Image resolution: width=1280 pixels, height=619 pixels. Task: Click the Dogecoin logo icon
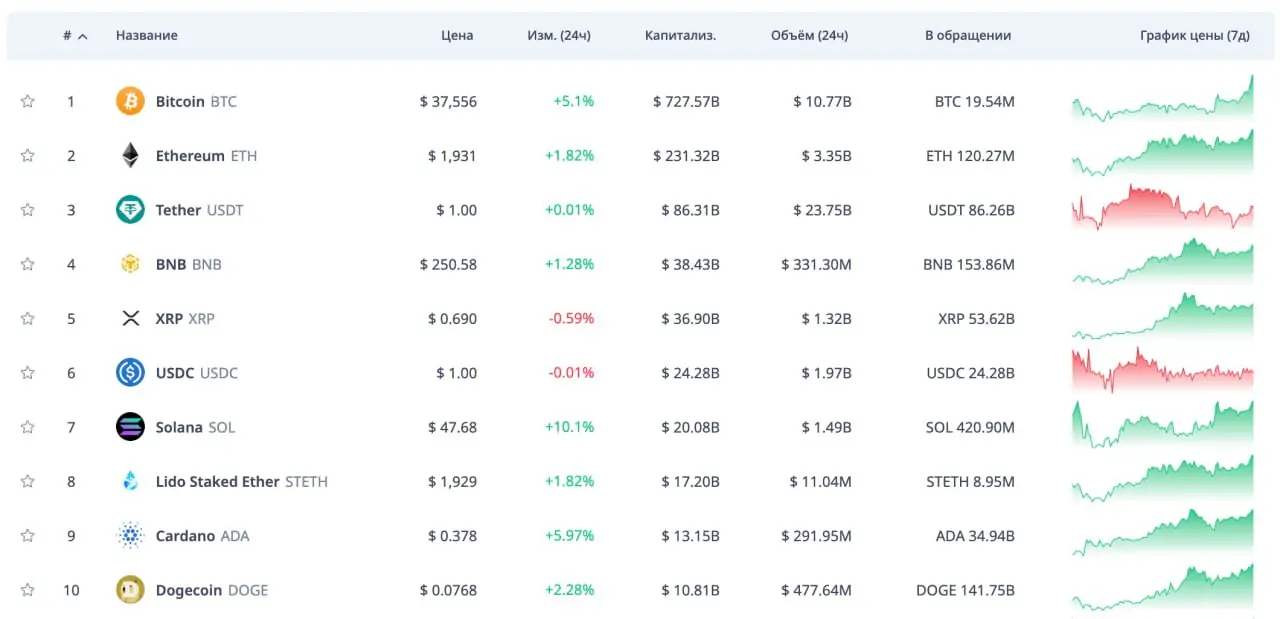coord(130,590)
